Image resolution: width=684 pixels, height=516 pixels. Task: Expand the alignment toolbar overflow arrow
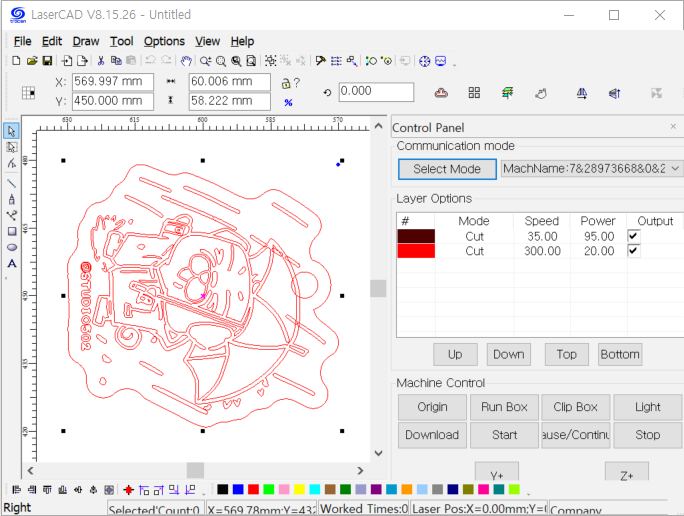(204, 494)
